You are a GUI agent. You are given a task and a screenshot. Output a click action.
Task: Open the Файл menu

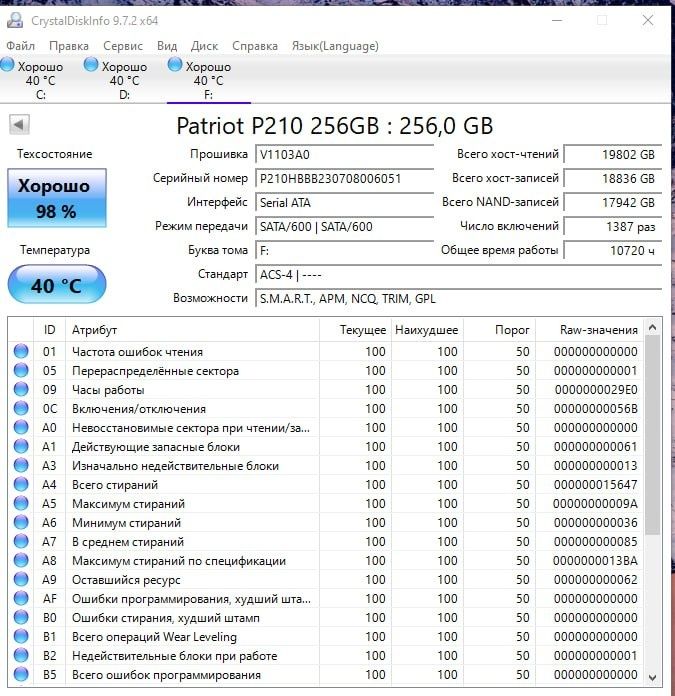[20, 46]
